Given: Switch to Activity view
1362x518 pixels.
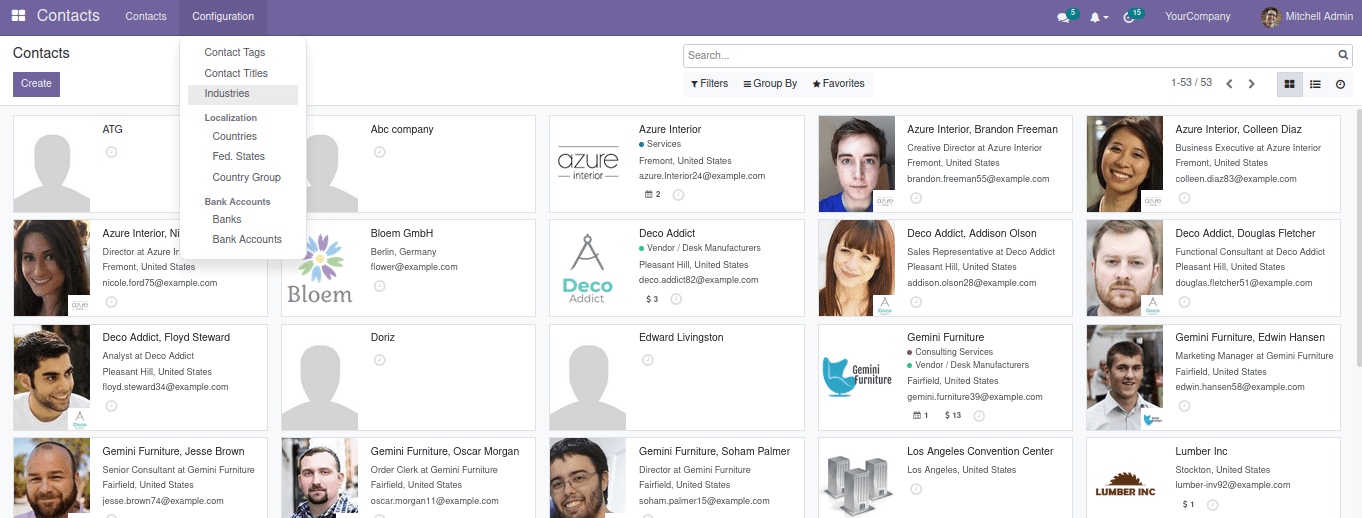Looking at the screenshot, I should point(1340,84).
